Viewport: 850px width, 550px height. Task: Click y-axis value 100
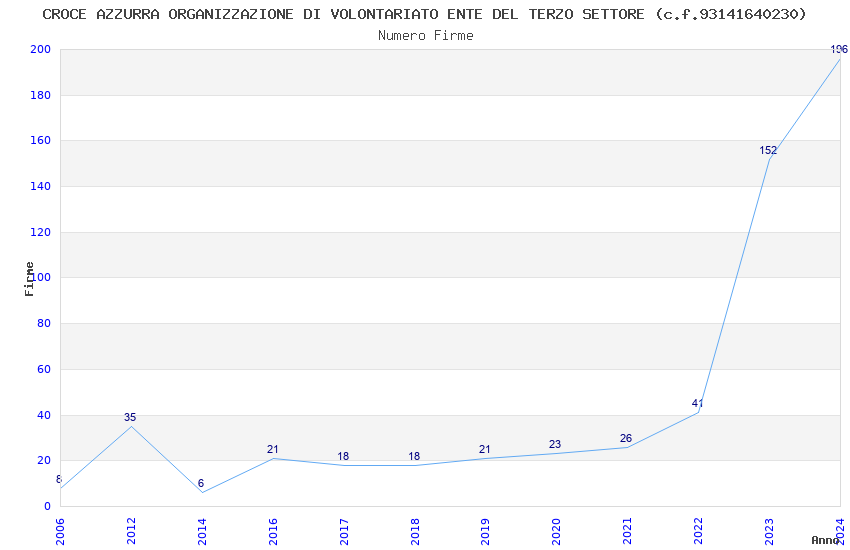pos(41,277)
